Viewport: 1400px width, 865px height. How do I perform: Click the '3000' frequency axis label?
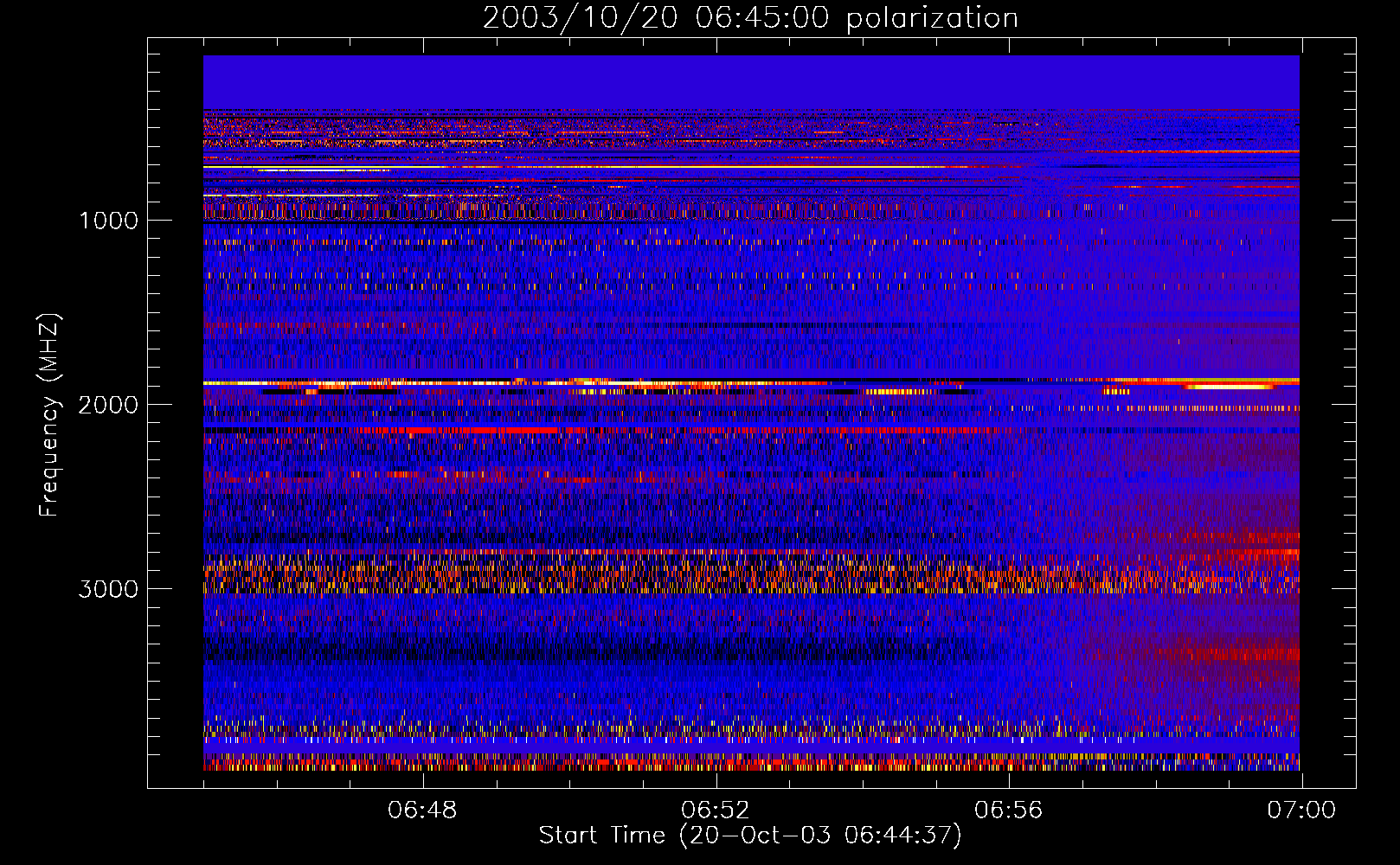click(108, 589)
